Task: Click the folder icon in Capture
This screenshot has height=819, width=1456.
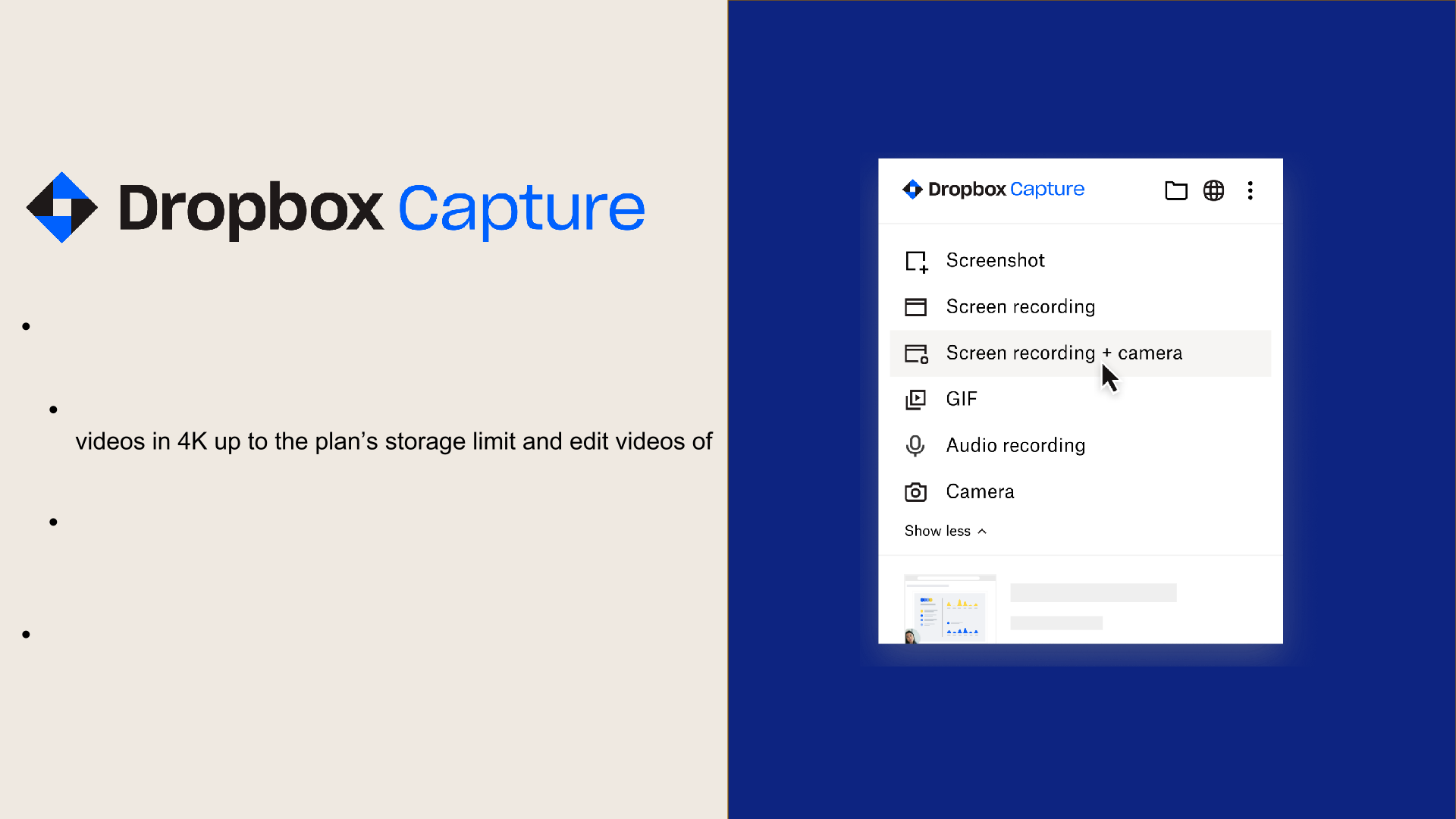Action: tap(1177, 190)
